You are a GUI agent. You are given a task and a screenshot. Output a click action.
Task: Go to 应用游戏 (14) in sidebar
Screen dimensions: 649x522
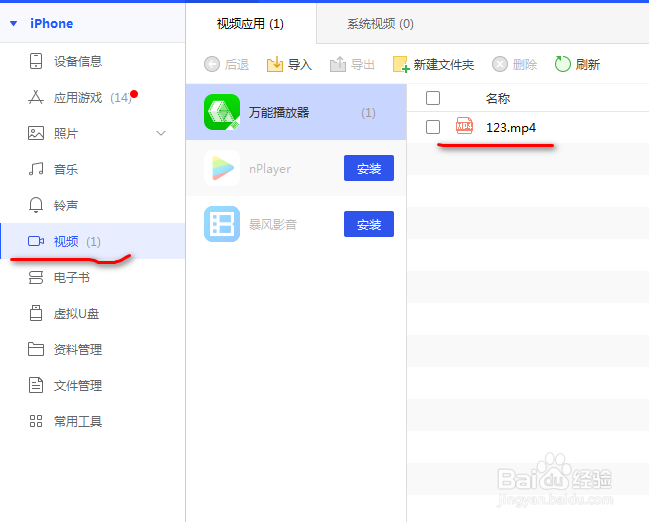tap(93, 98)
